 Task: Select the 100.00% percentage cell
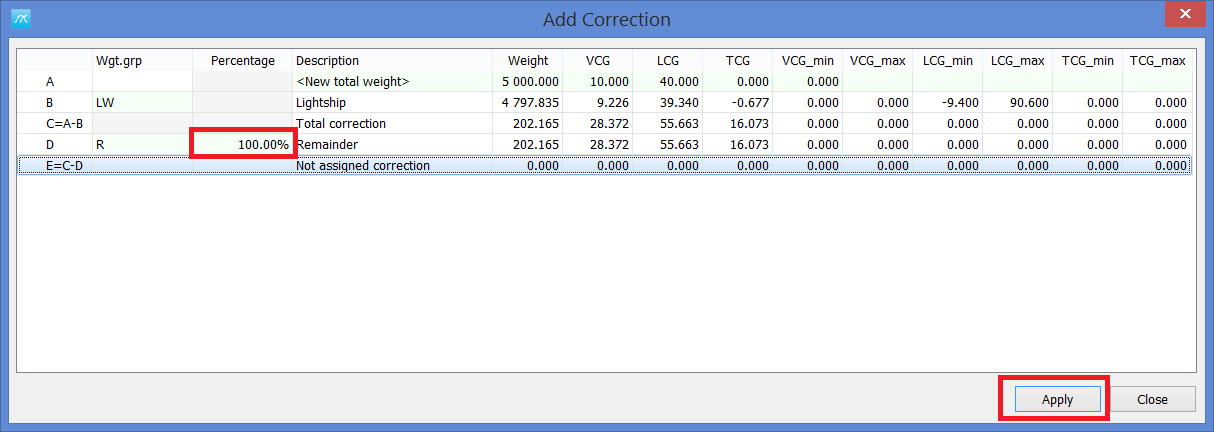pos(243,144)
